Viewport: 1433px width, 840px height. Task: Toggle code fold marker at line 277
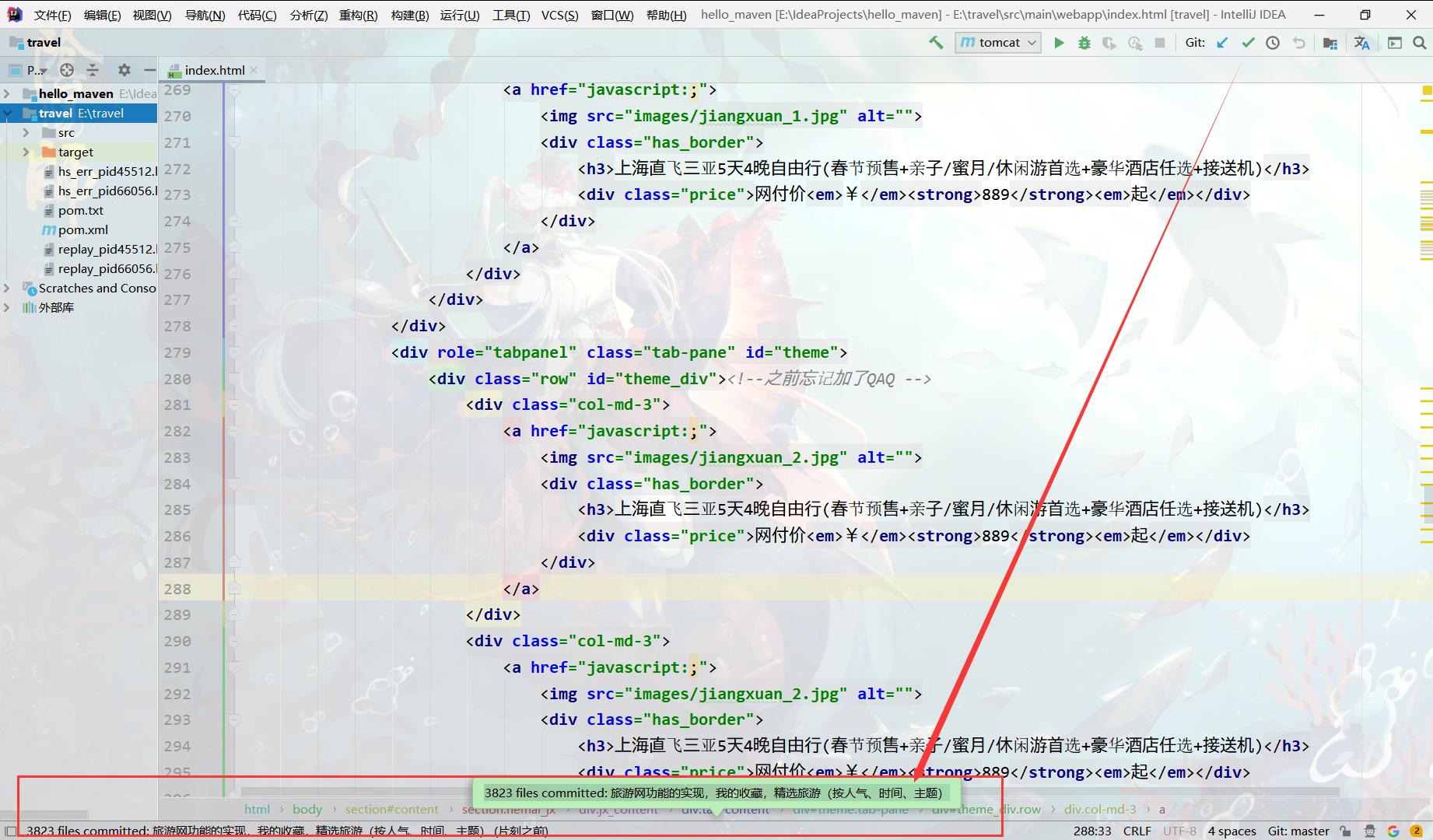point(234,299)
